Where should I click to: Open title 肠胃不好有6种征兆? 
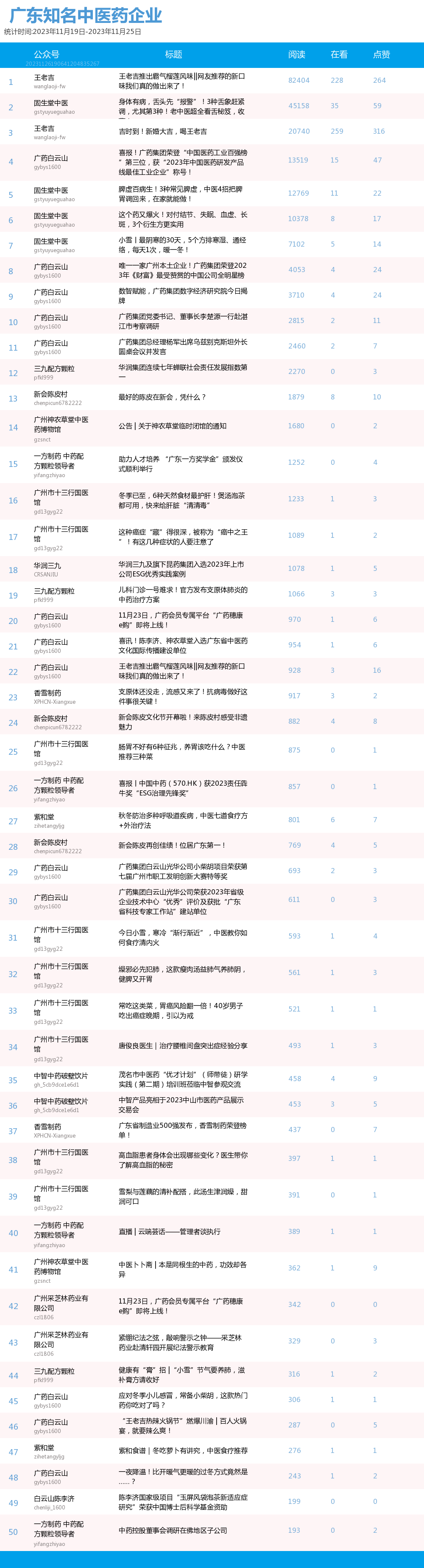click(182, 752)
